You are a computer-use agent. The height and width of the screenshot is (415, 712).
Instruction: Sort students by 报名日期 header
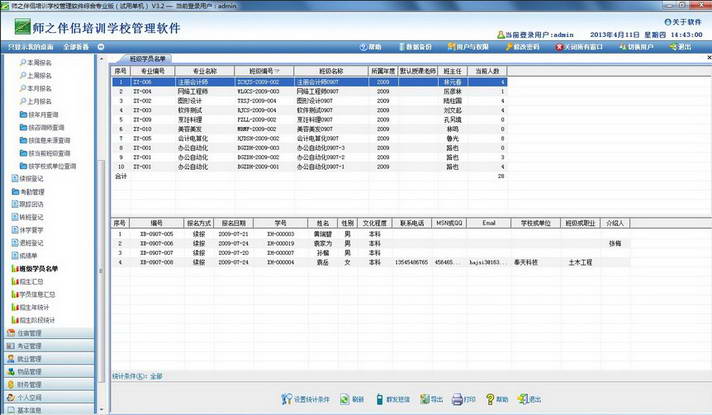click(233, 223)
